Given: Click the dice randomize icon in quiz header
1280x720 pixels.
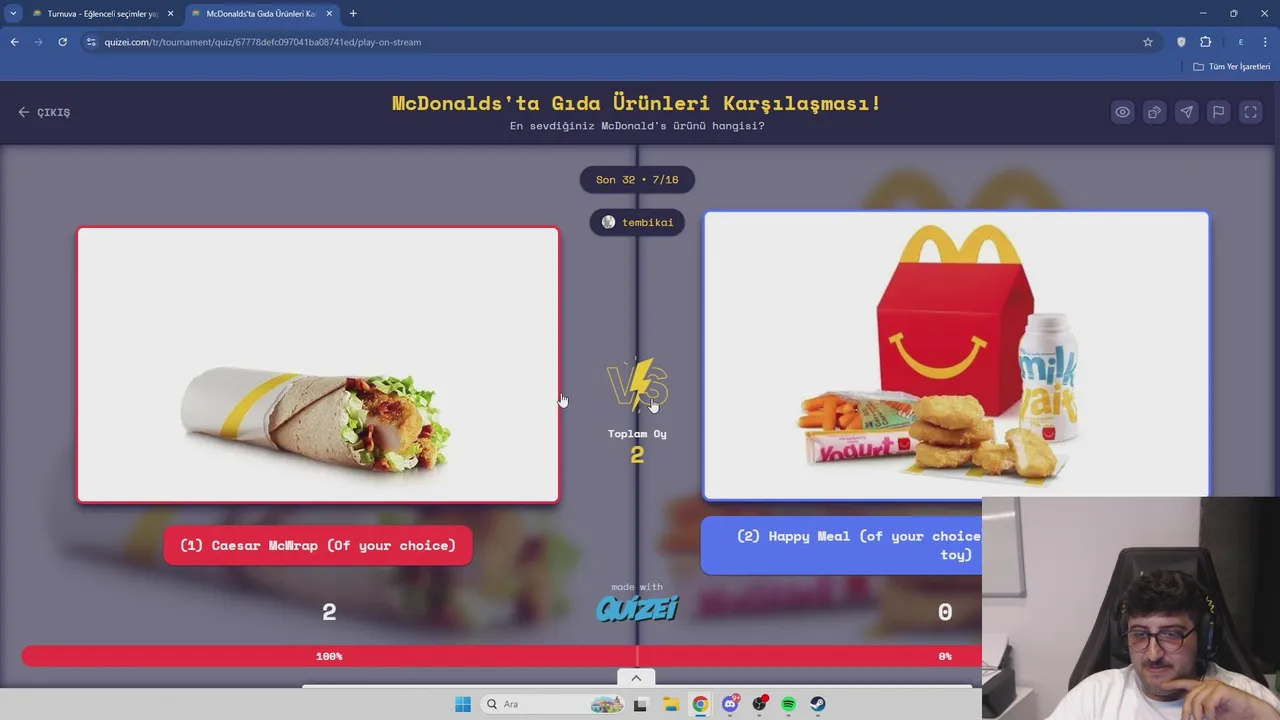Looking at the screenshot, I should [x=1155, y=112].
